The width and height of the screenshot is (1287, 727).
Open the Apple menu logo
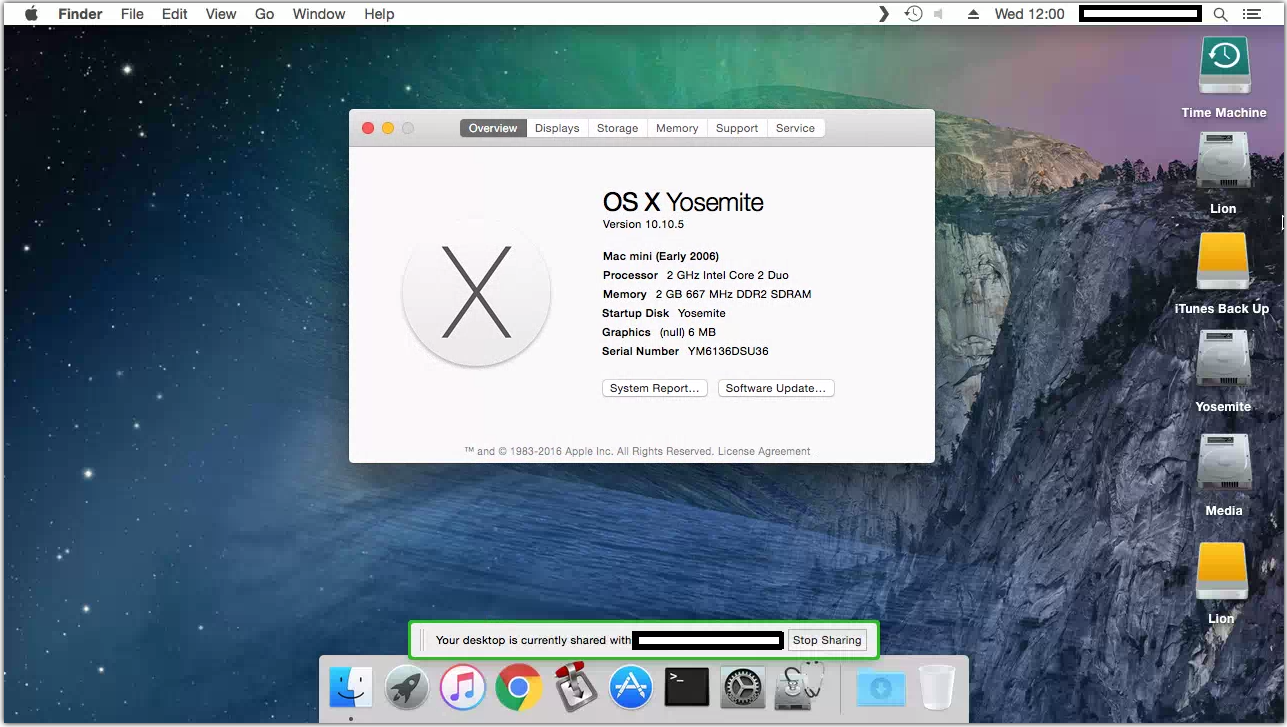[x=30, y=14]
